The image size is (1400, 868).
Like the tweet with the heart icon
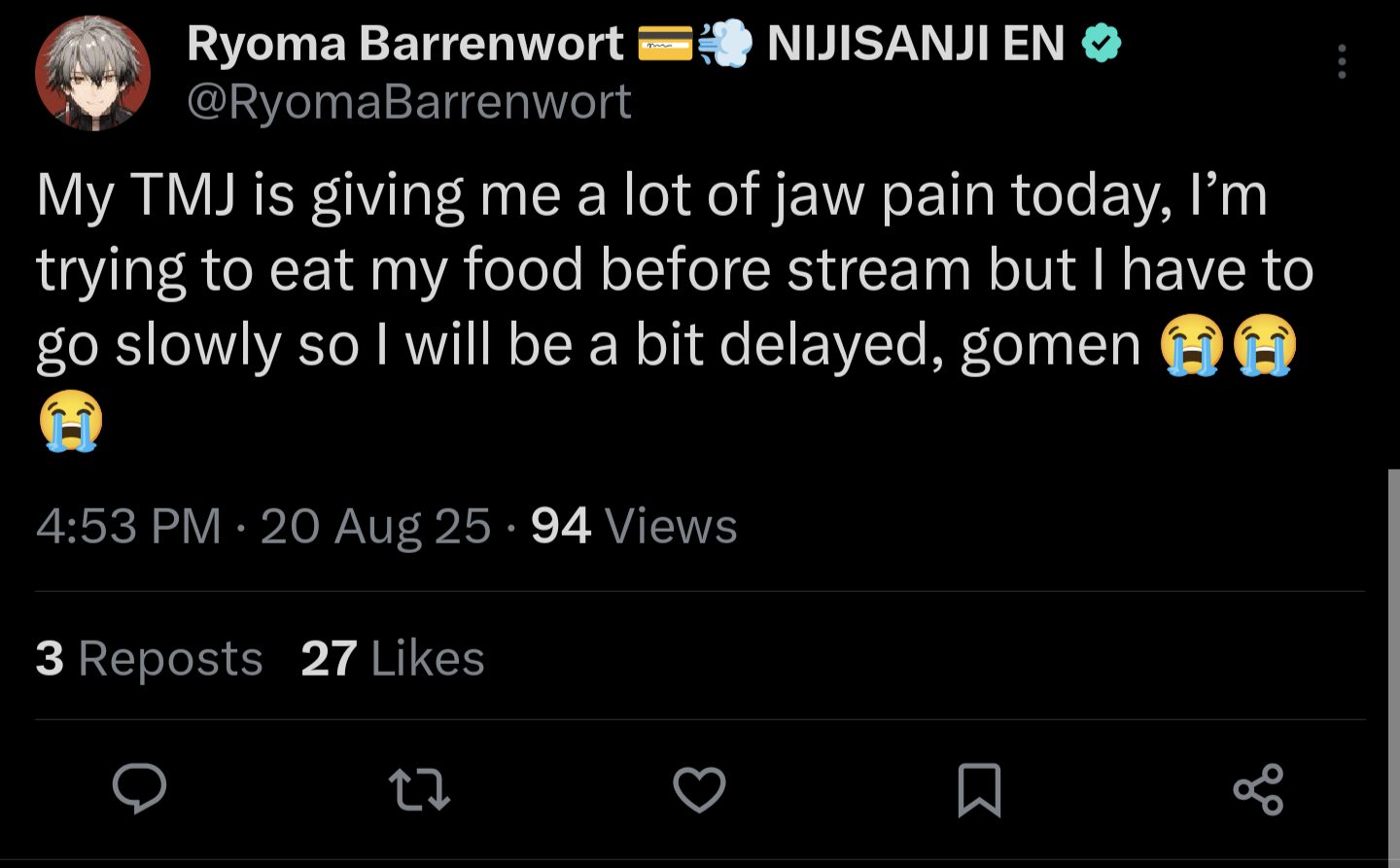[699, 788]
